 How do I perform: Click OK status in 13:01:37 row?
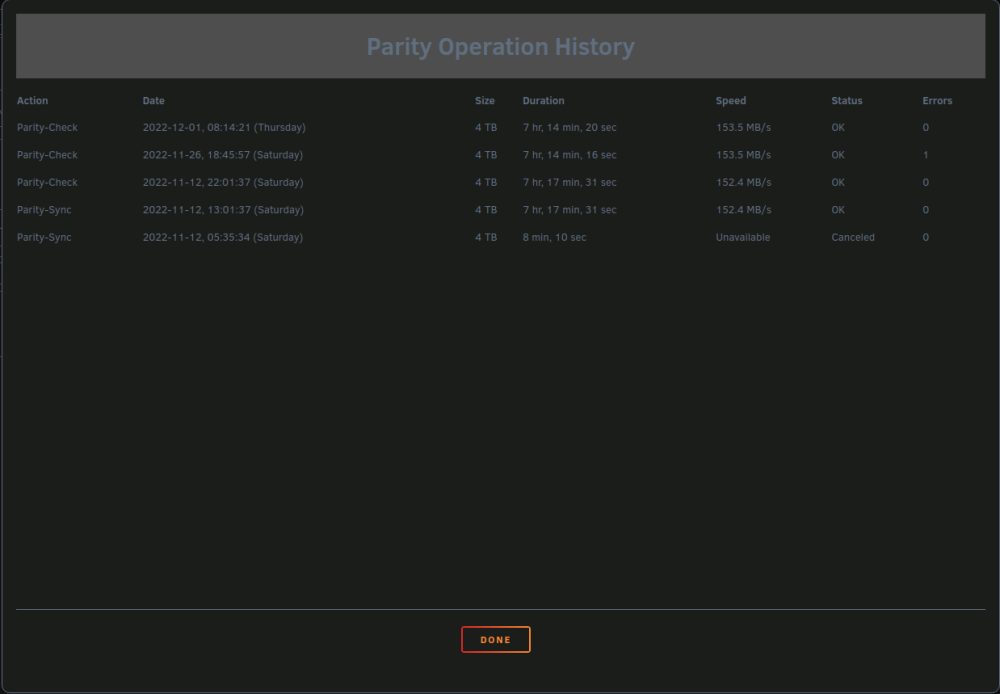(838, 210)
